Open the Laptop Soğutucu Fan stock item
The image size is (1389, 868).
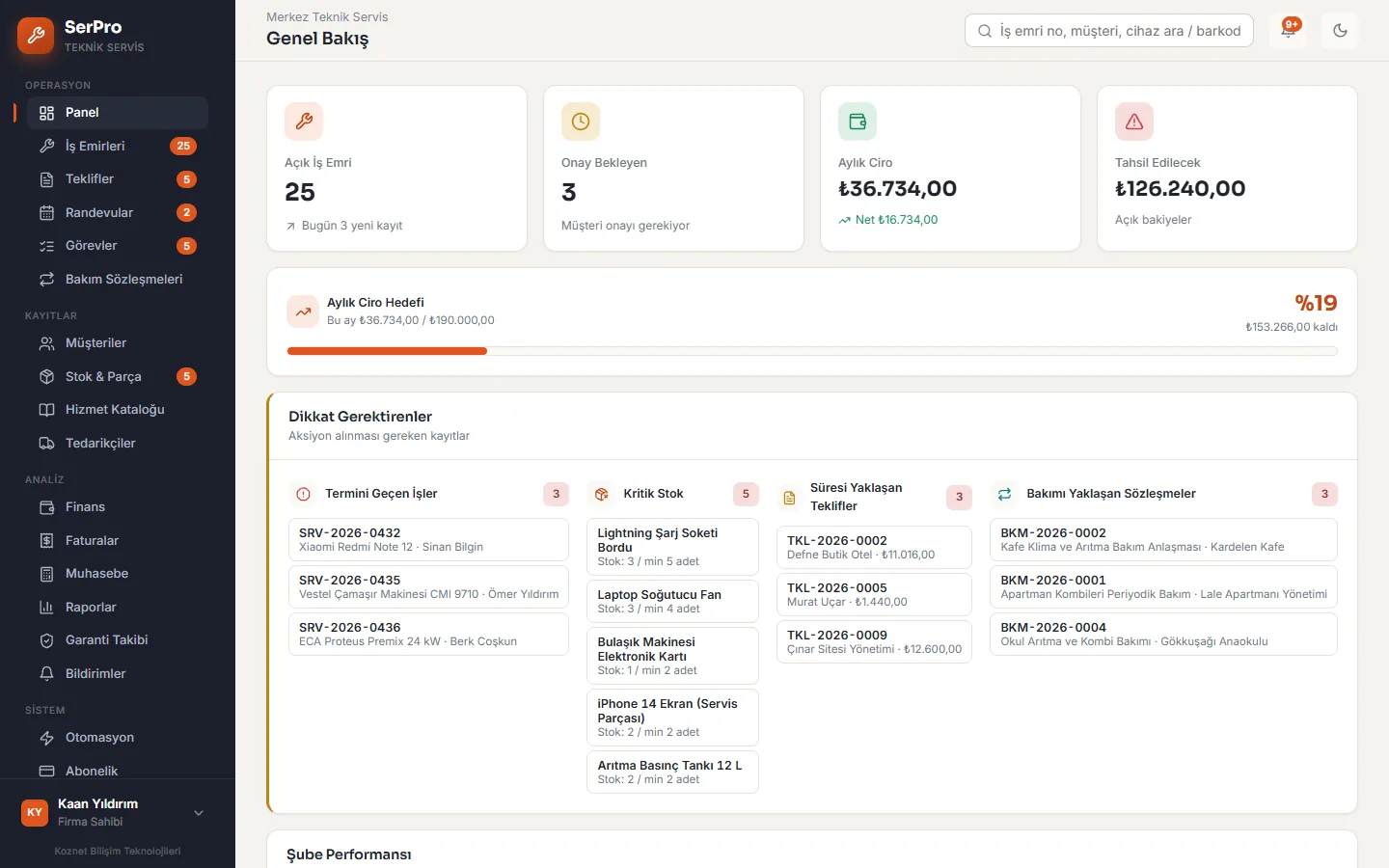pyautogui.click(x=672, y=602)
